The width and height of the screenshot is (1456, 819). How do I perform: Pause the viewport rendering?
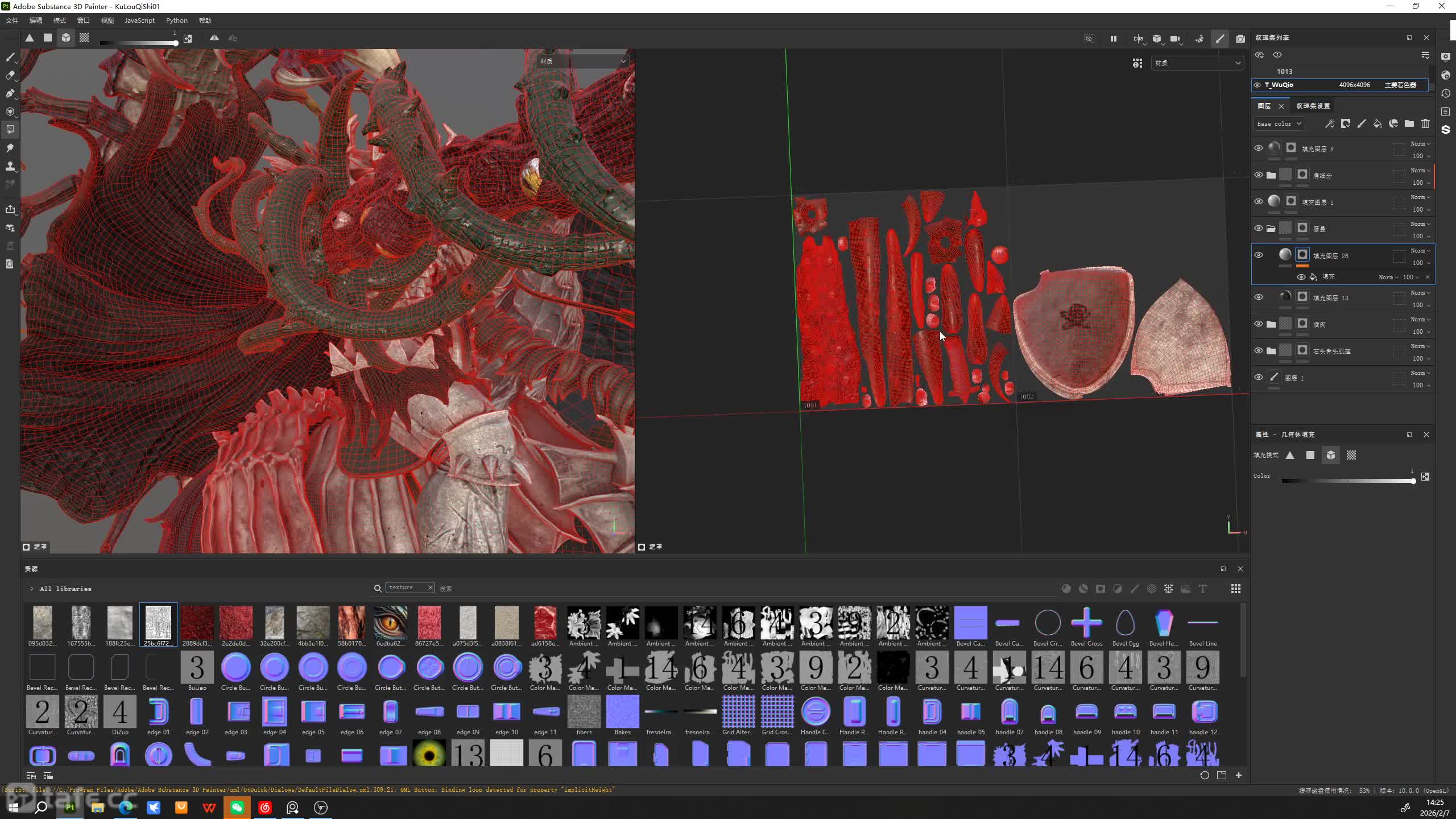[1113, 39]
